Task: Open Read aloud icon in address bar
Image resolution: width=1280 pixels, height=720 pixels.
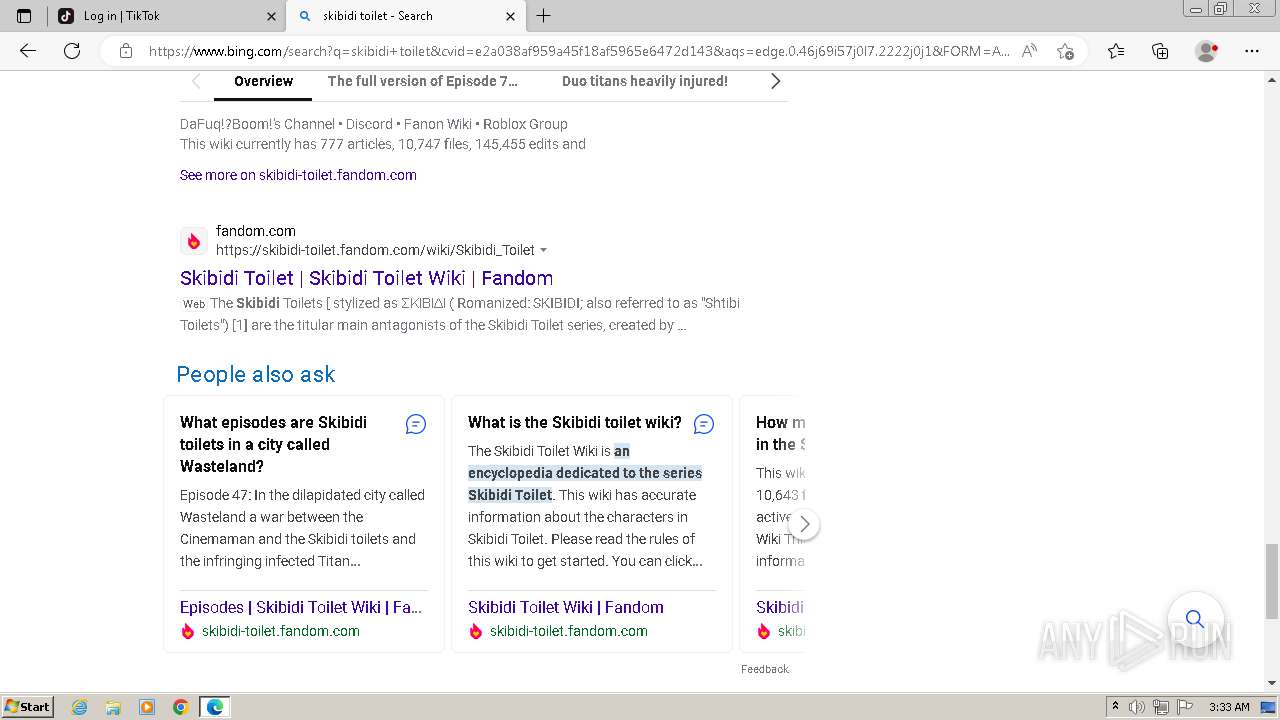Action: coord(1029,51)
